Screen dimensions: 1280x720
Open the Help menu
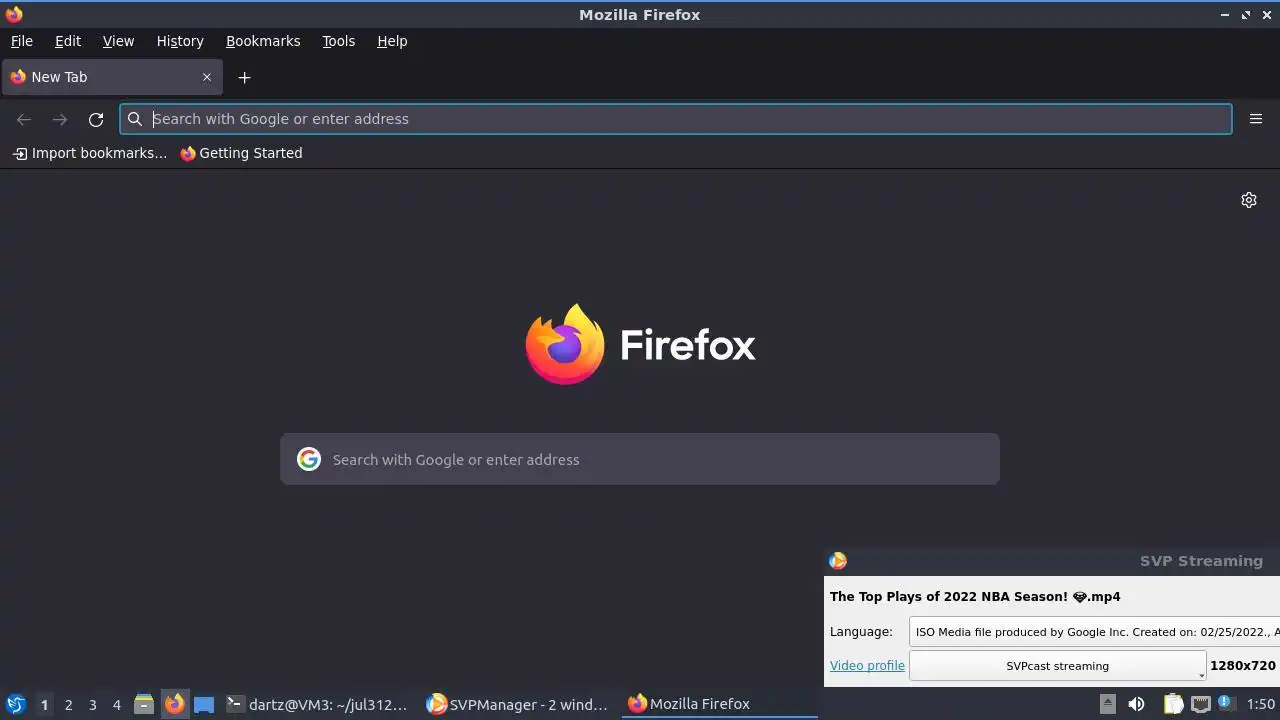tap(392, 41)
